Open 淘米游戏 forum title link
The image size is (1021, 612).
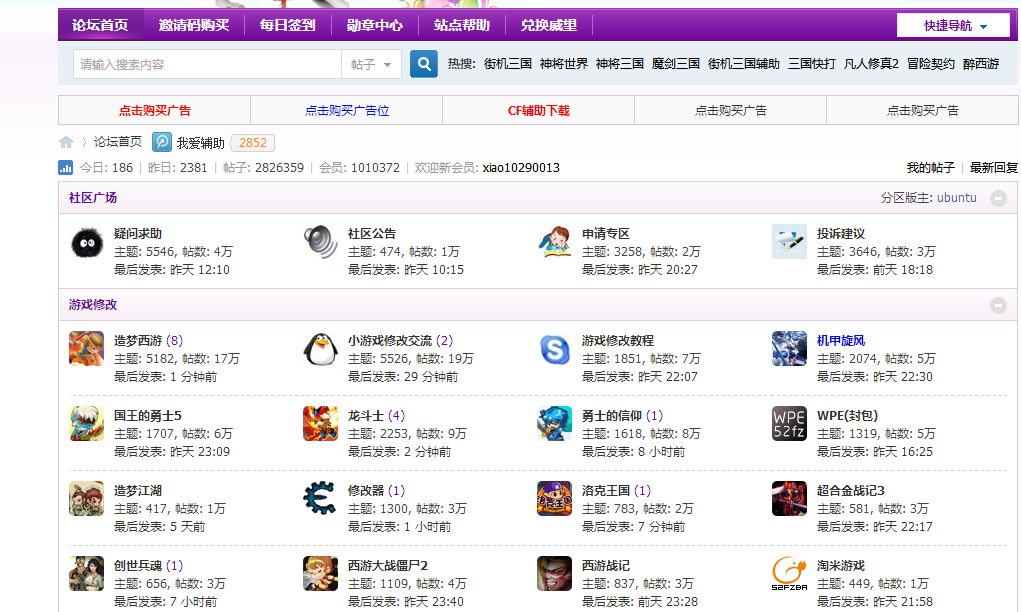click(x=841, y=565)
